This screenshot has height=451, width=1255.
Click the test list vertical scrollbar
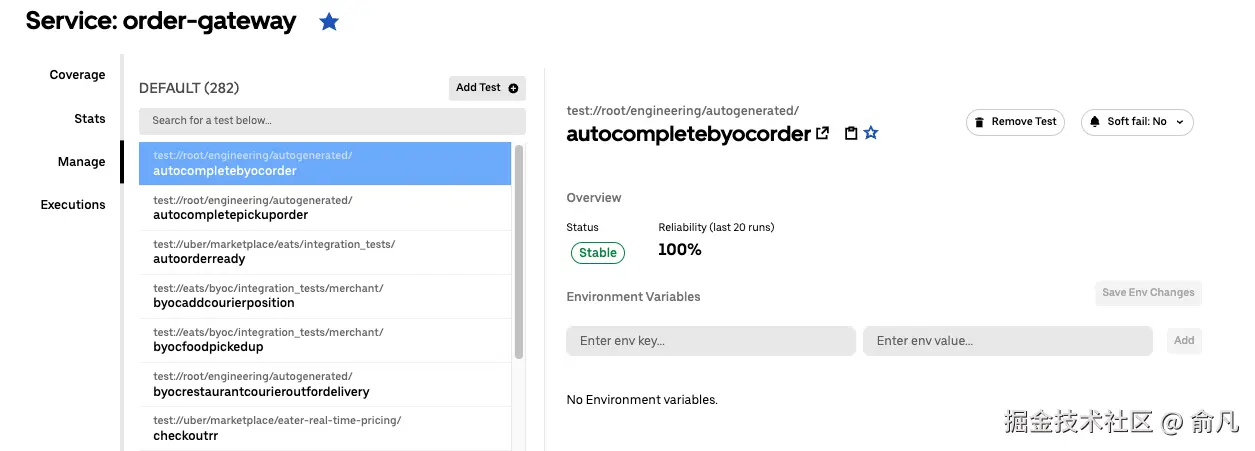point(518,252)
